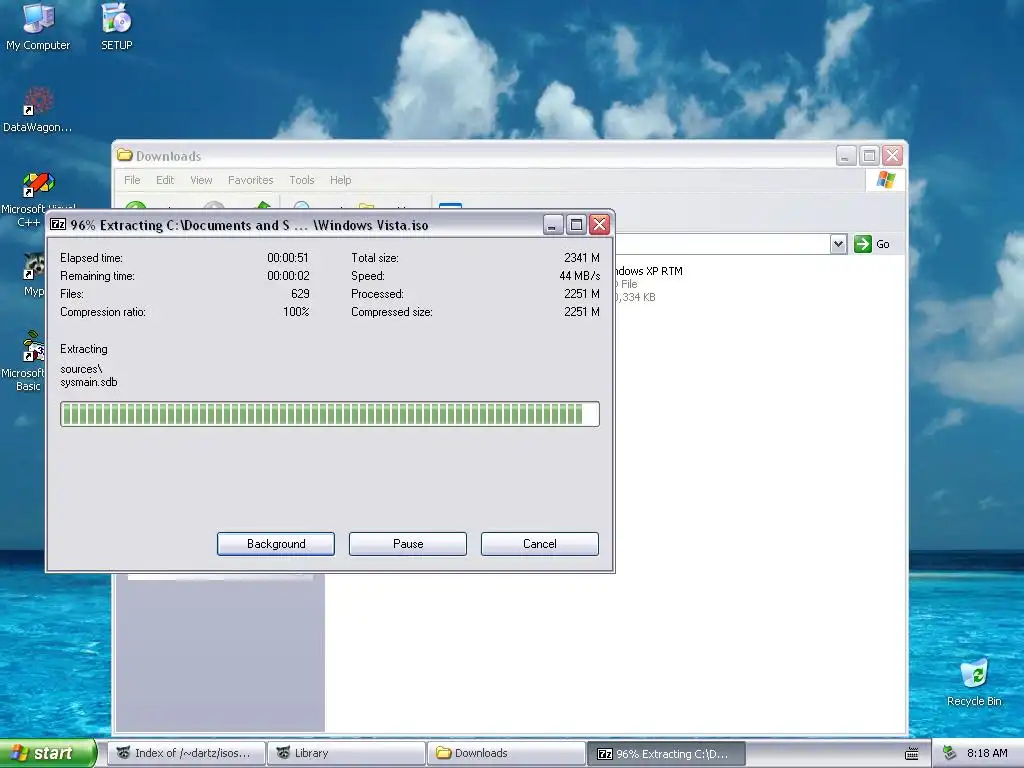Open the View menu in Downloads window

pyautogui.click(x=201, y=180)
